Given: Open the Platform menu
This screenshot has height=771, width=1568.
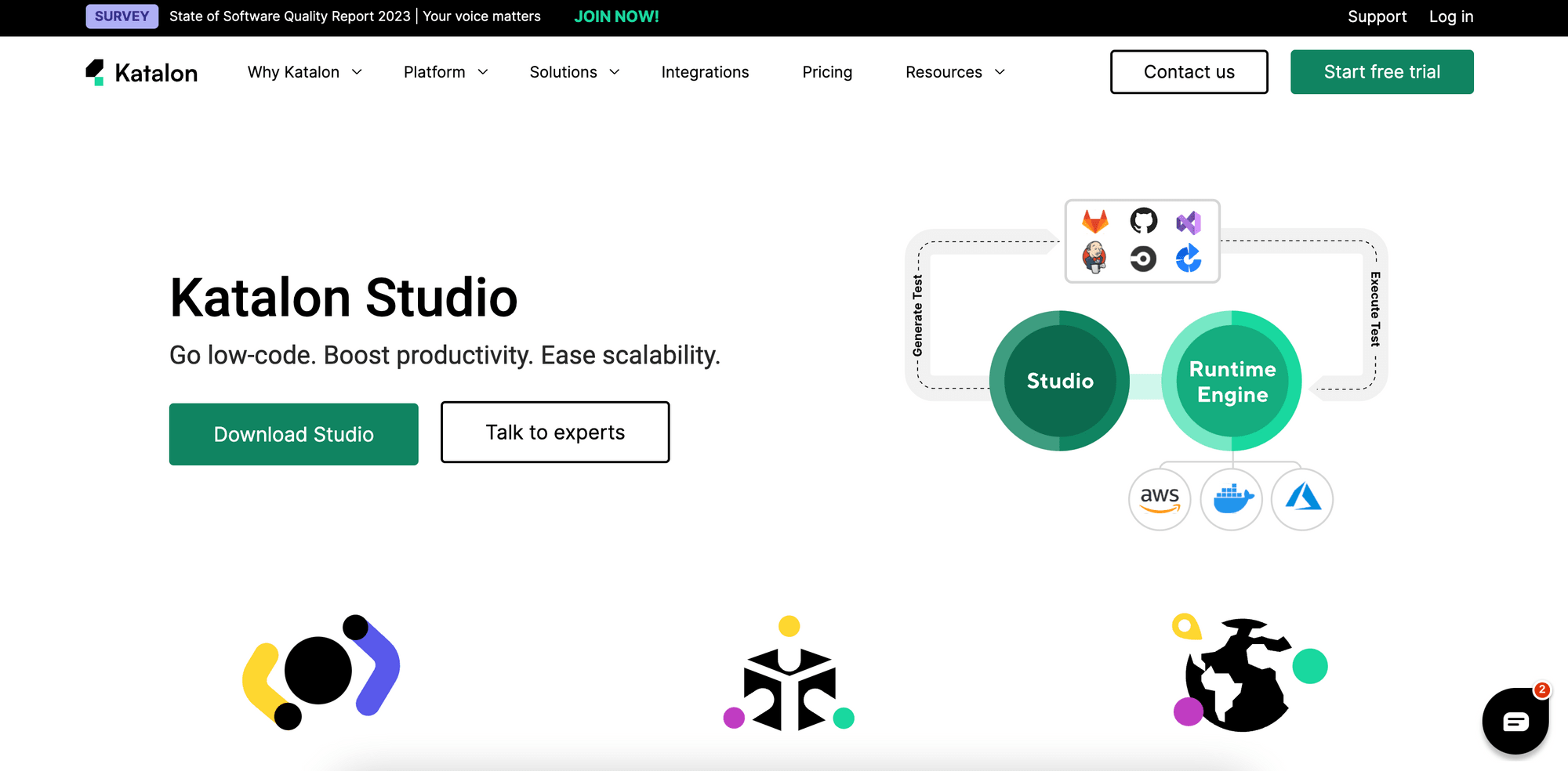Looking at the screenshot, I should pos(434,72).
